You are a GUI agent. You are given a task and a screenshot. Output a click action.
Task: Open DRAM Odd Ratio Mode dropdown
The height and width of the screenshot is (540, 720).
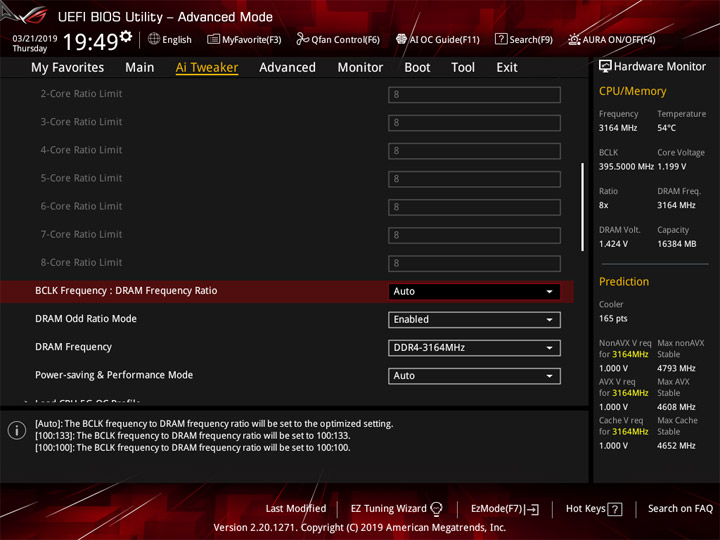tap(474, 320)
